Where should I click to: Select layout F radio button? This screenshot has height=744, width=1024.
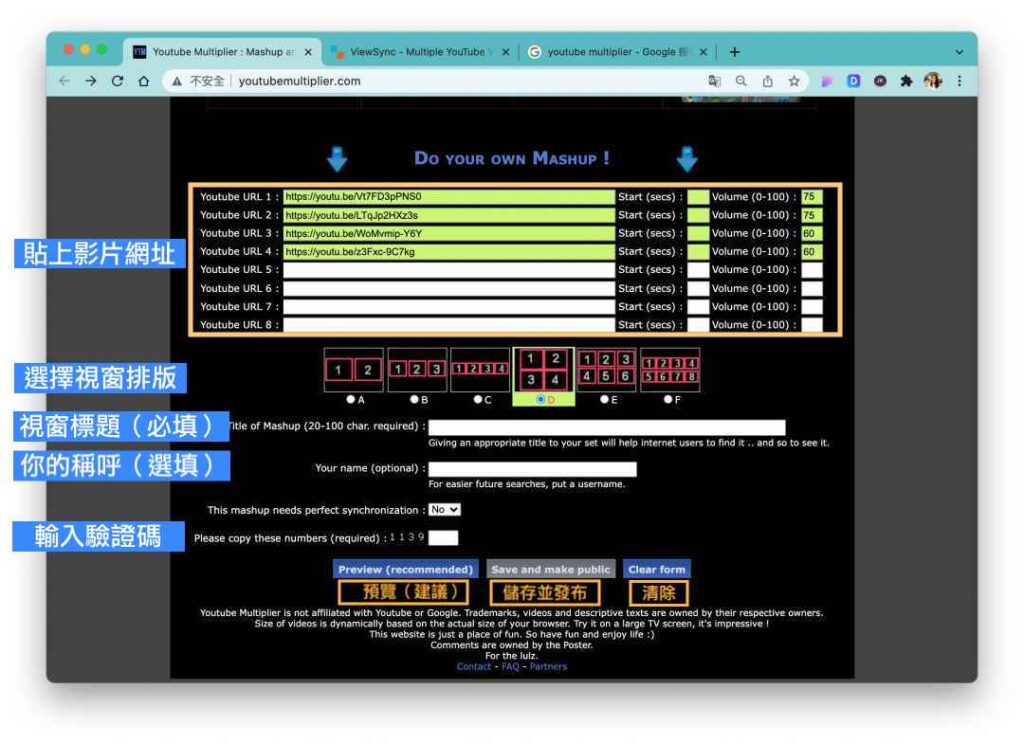[x=667, y=399]
